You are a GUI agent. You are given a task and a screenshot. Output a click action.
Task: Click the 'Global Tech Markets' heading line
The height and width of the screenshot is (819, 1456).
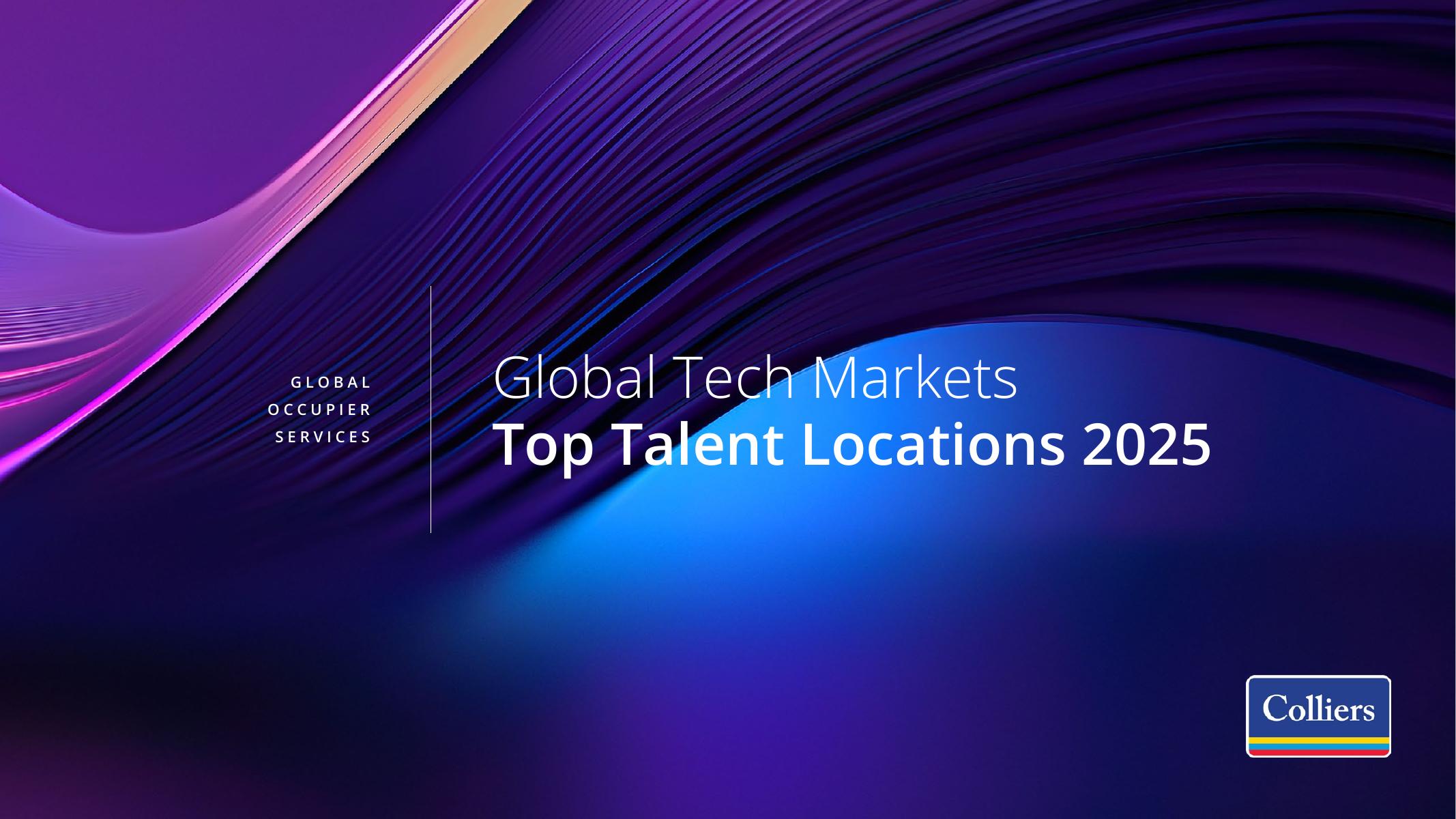click(755, 379)
